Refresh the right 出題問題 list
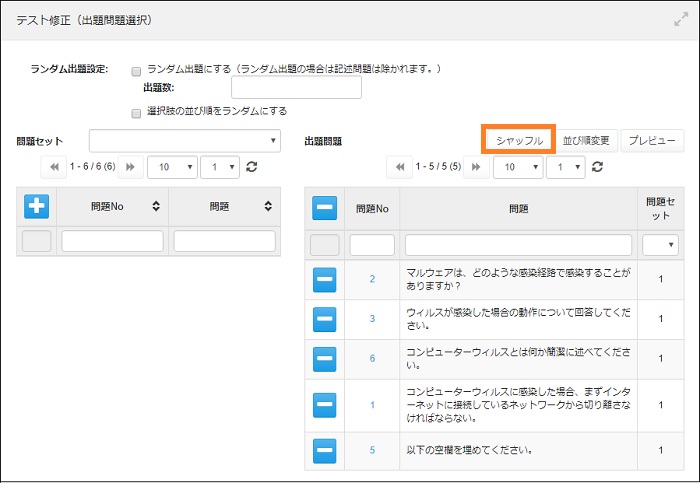Screen dimensions: 700x483 (x=599, y=167)
